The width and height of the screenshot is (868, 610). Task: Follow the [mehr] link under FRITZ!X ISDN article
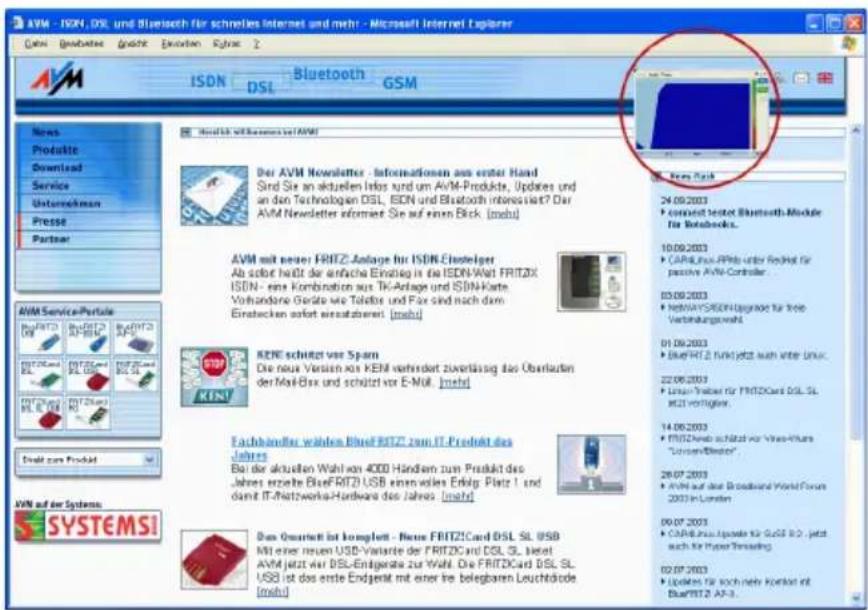coord(406,314)
